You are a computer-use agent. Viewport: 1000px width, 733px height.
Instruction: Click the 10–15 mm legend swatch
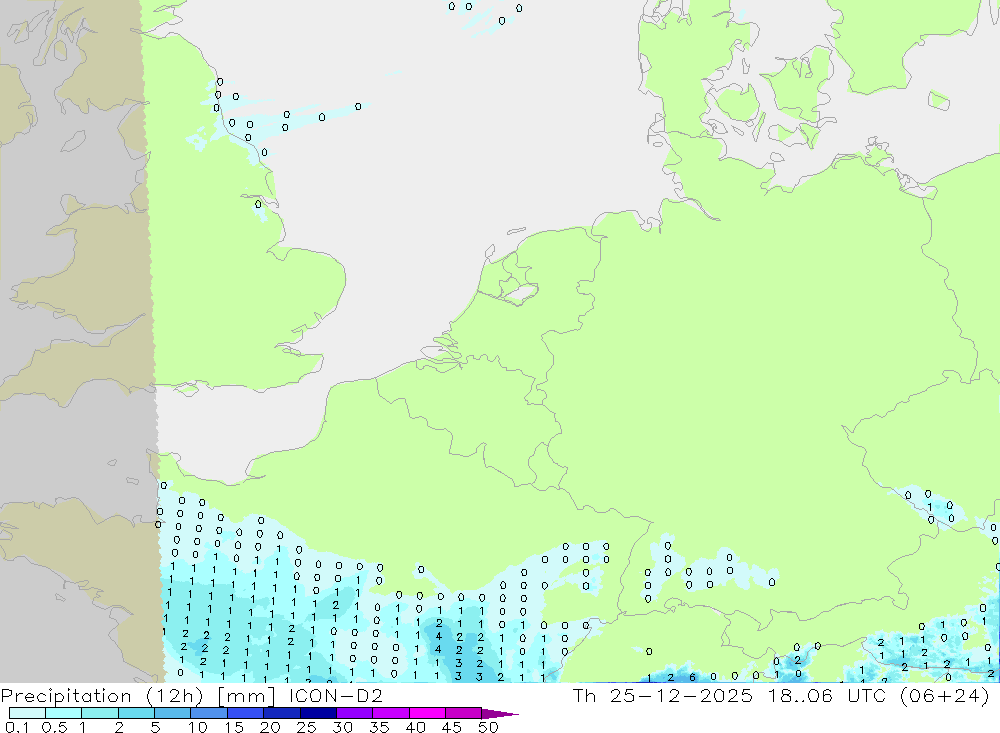tap(209, 713)
